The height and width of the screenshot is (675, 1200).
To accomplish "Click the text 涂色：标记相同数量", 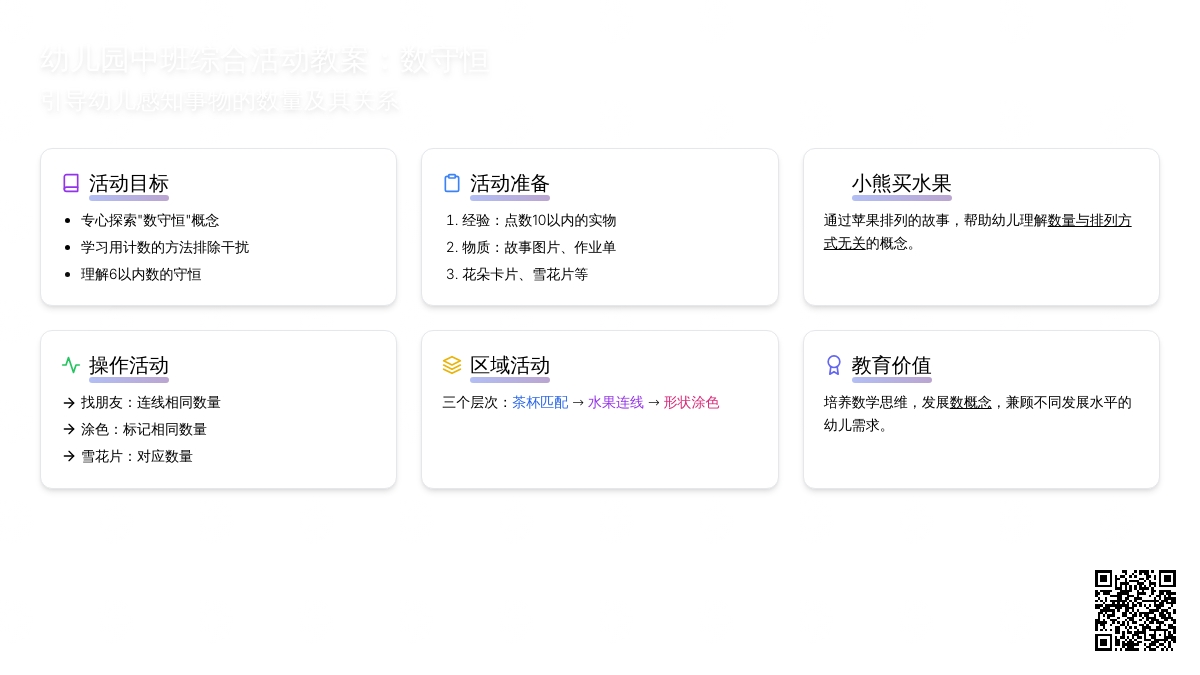I will [x=144, y=430].
